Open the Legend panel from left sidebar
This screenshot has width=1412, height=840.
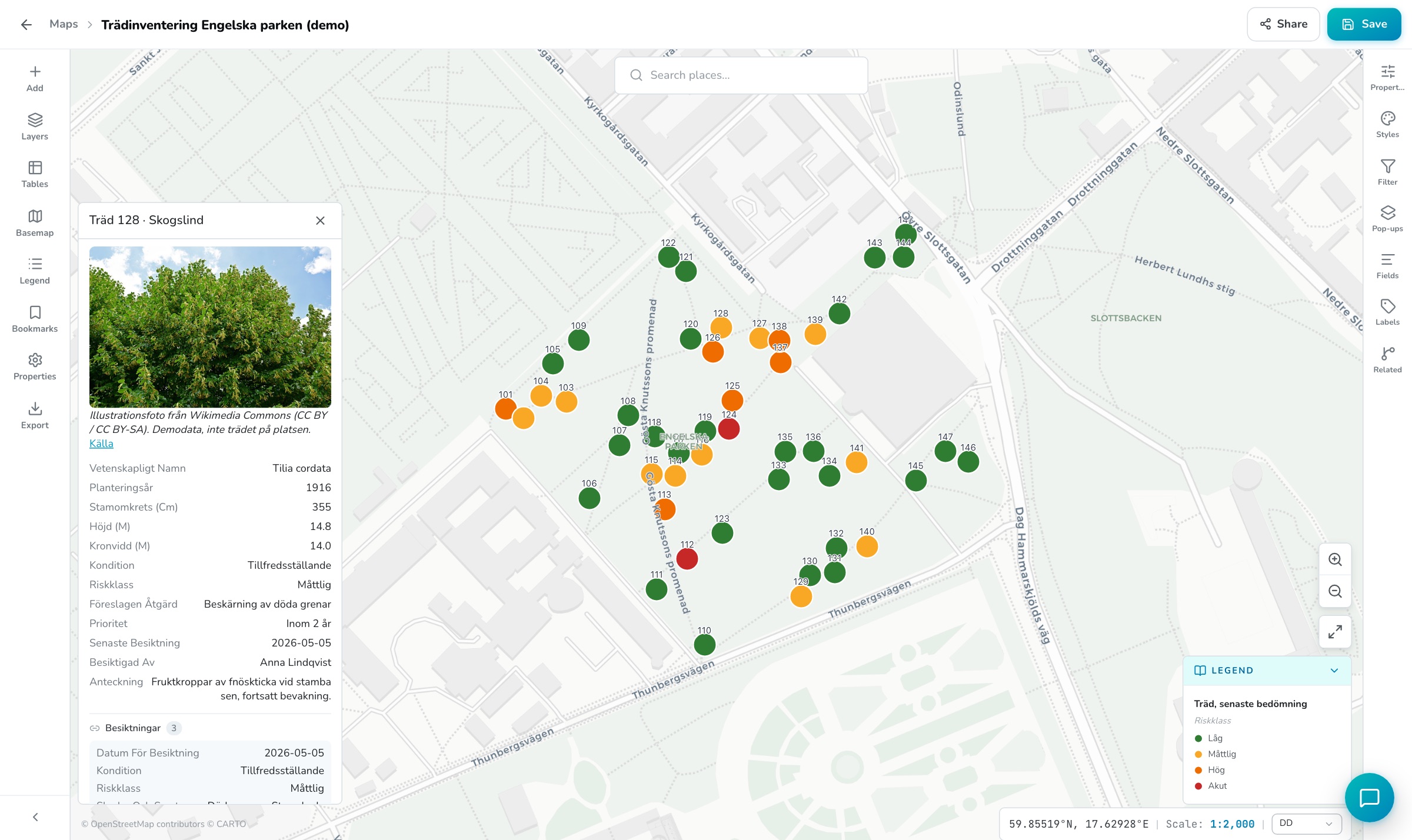35,271
